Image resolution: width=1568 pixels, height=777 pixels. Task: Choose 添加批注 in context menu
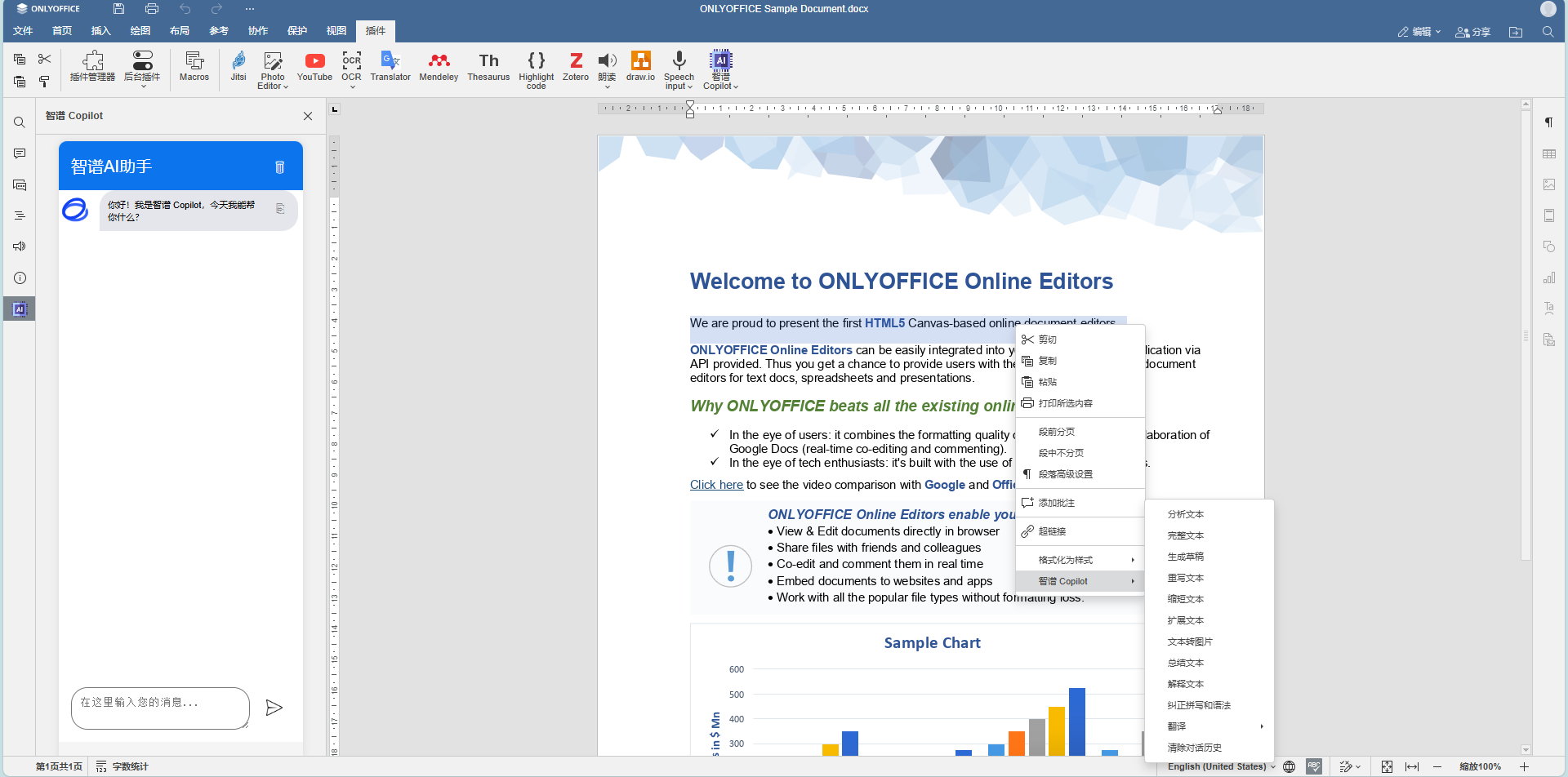(1080, 503)
